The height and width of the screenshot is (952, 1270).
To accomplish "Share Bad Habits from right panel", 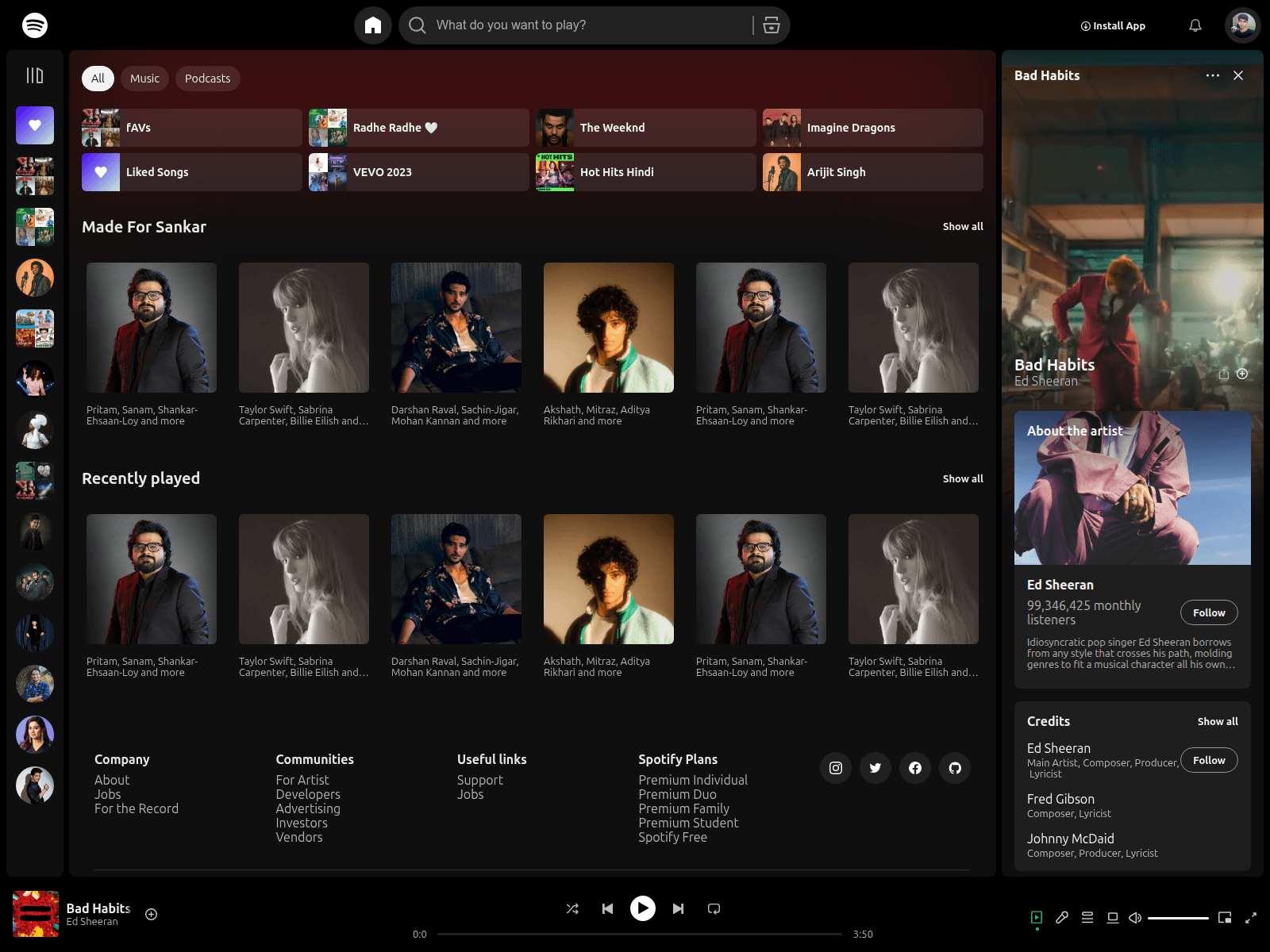I will pos(1224,374).
